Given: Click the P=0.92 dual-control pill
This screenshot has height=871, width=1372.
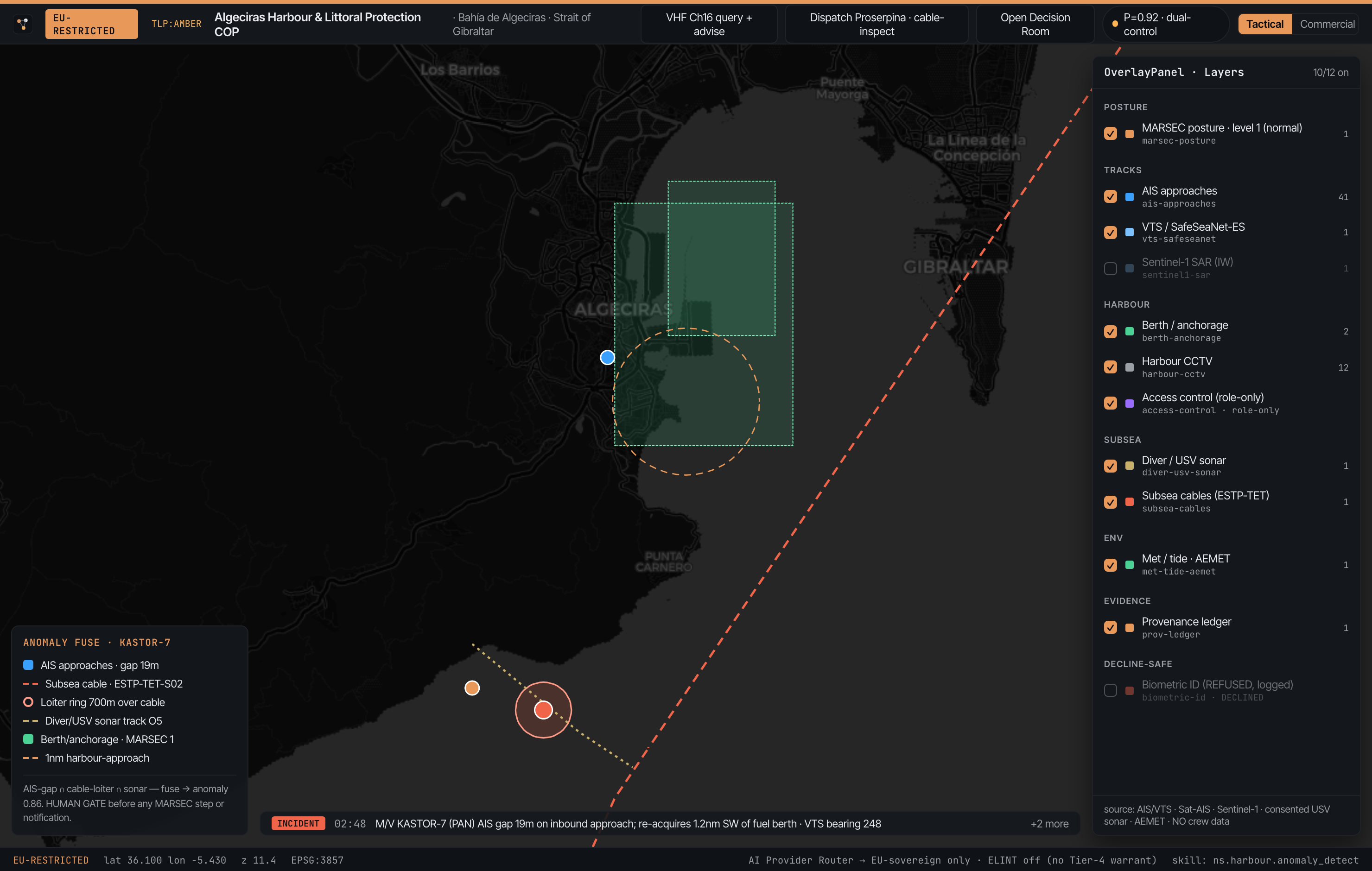Looking at the screenshot, I should [x=1166, y=25].
